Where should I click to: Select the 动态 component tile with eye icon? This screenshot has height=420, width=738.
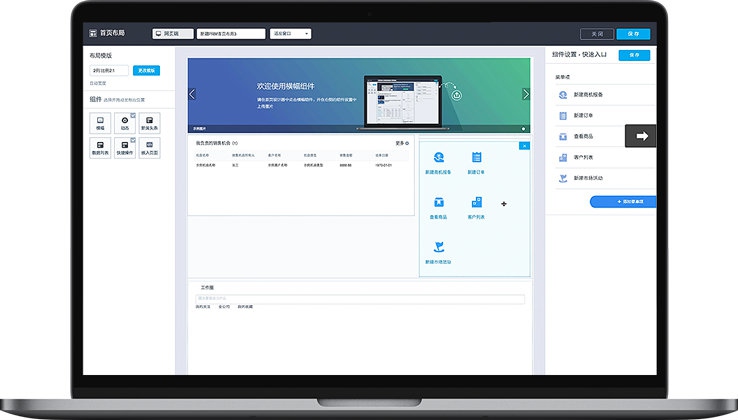(125, 123)
